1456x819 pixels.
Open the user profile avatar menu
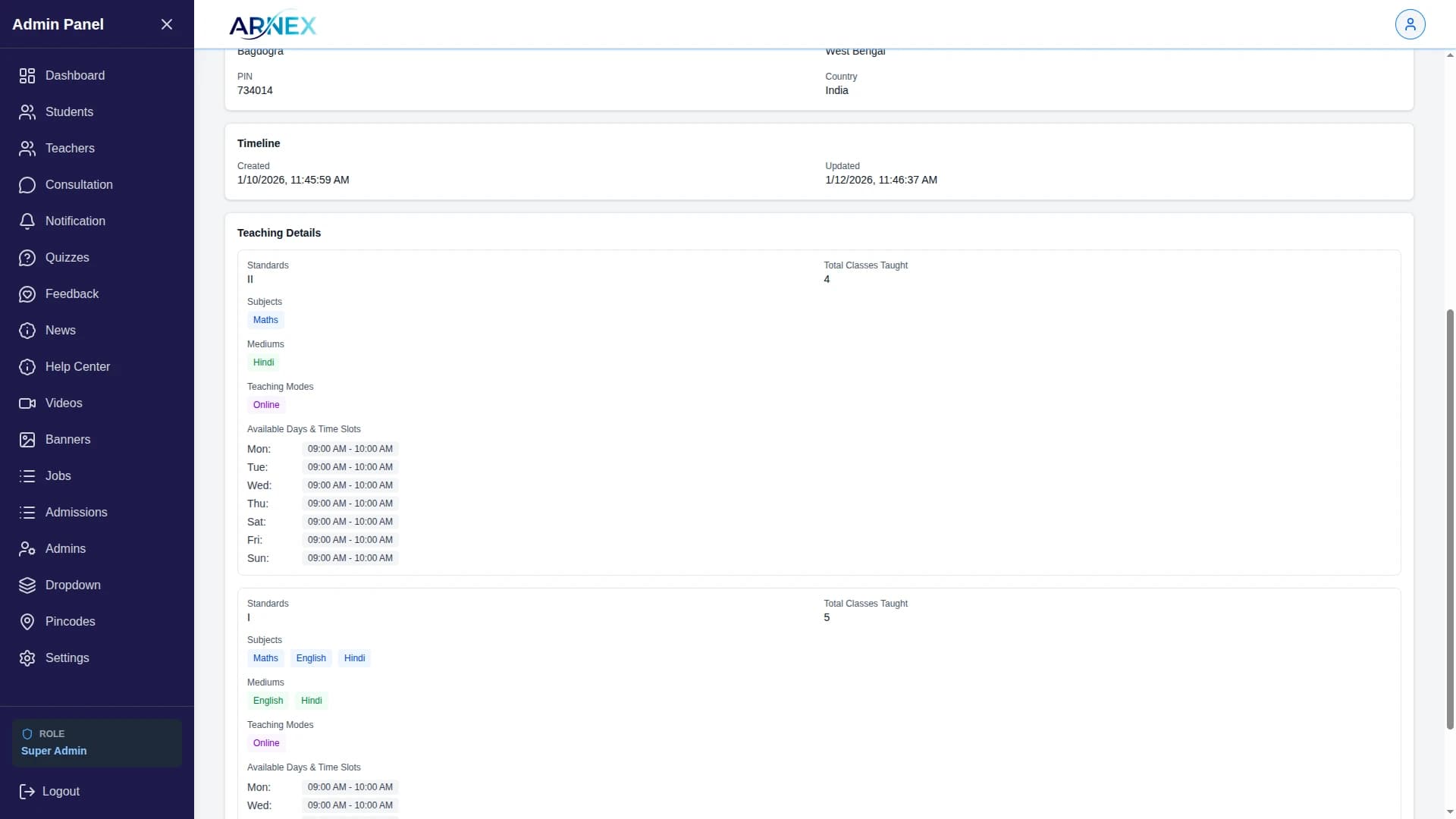point(1410,24)
